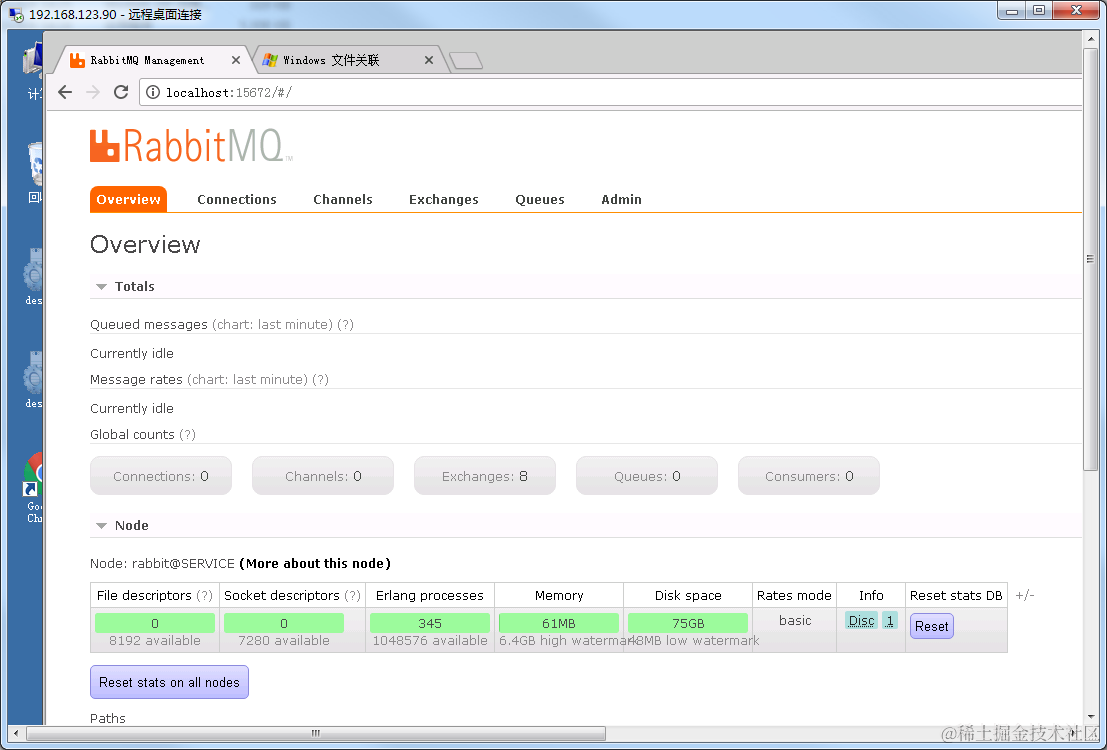Click the RabbitMQ favicon on the browser tab
Image resolution: width=1107 pixels, height=750 pixels.
pyautogui.click(x=77, y=59)
